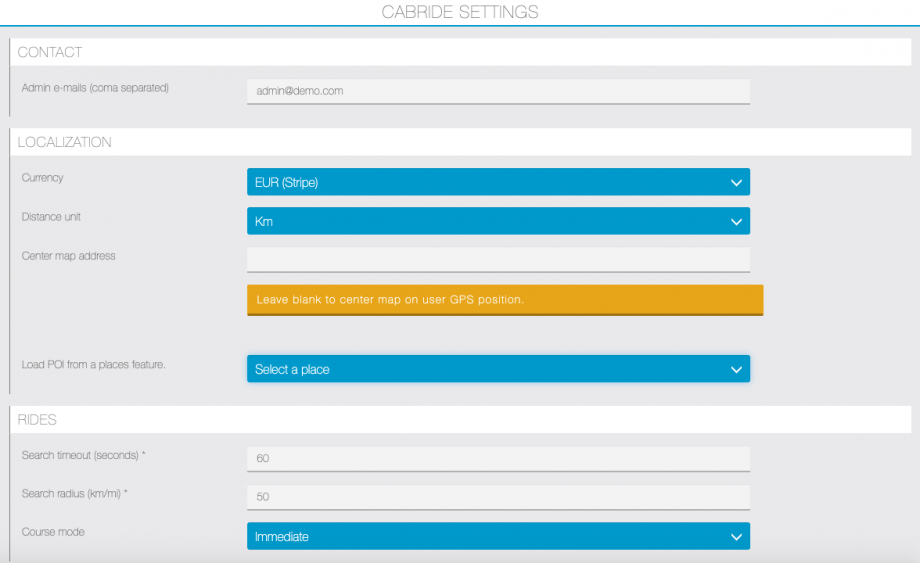Image resolution: width=920 pixels, height=563 pixels.
Task: Click the Search radius input field
Action: tap(498, 497)
